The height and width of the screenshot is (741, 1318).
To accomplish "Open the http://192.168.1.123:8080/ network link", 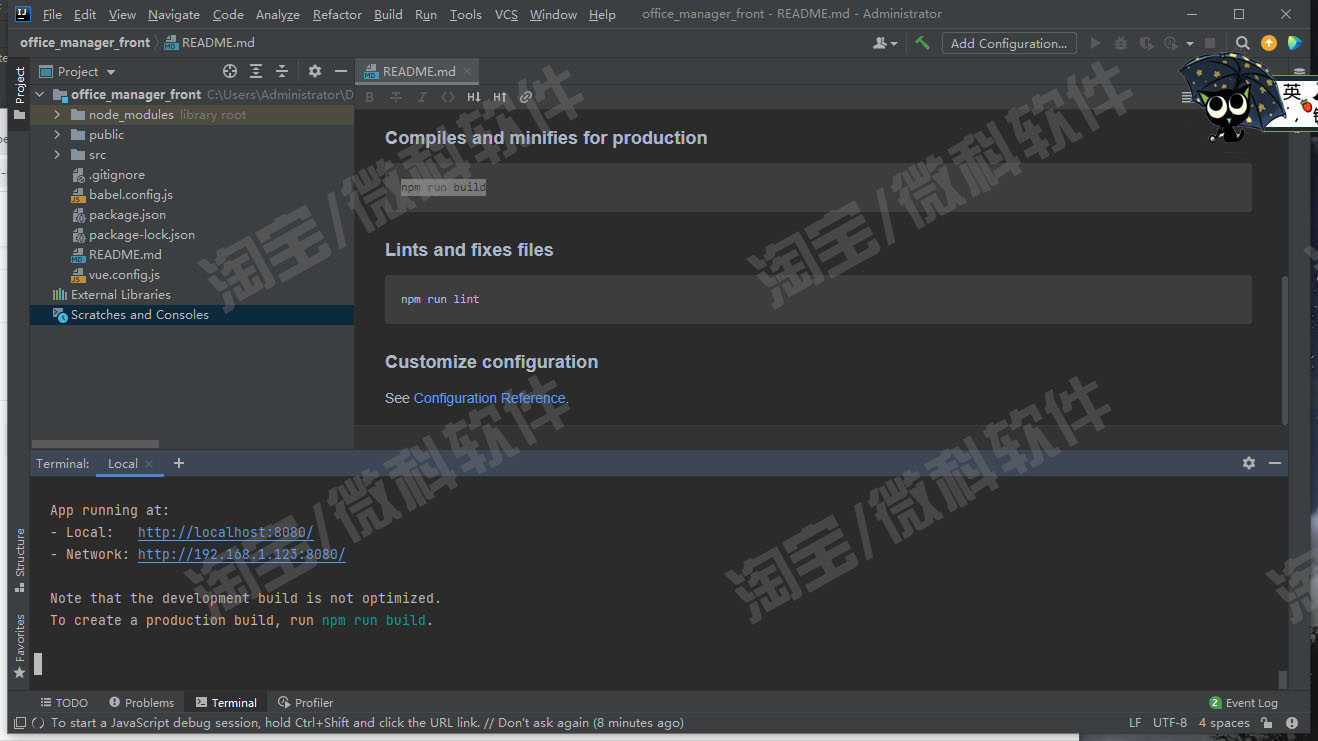I will [241, 554].
